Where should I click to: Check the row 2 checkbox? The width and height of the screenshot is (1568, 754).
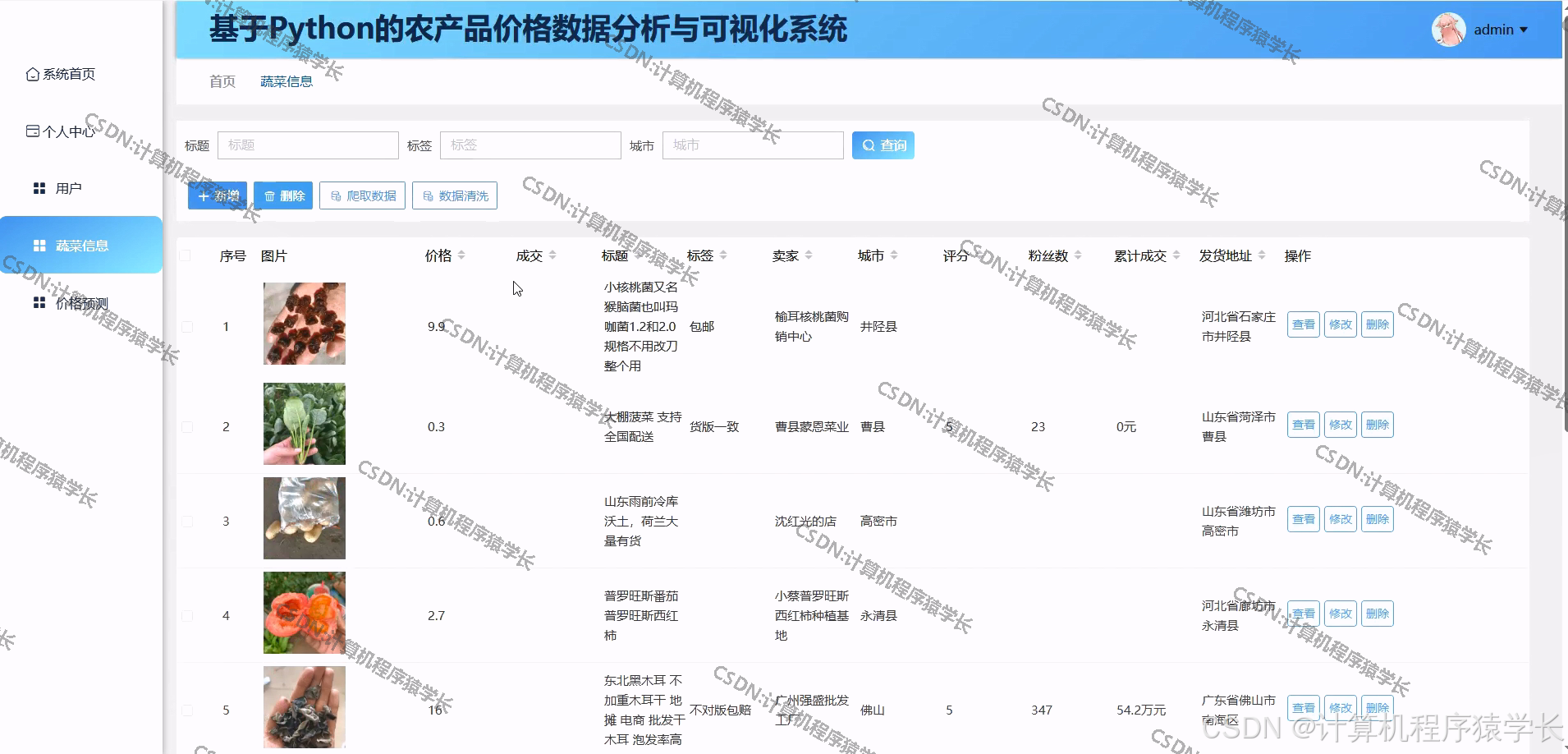tap(187, 426)
